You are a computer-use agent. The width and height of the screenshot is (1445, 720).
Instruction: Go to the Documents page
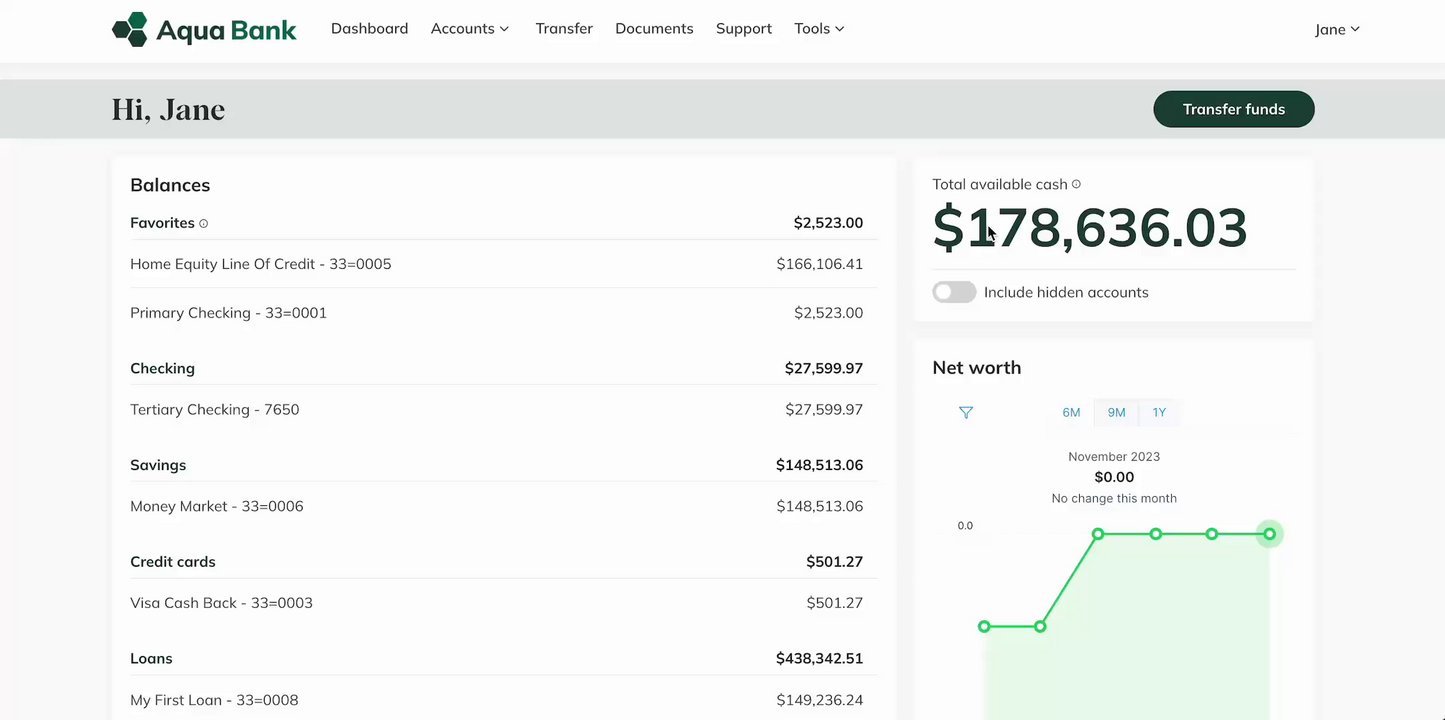[654, 29]
